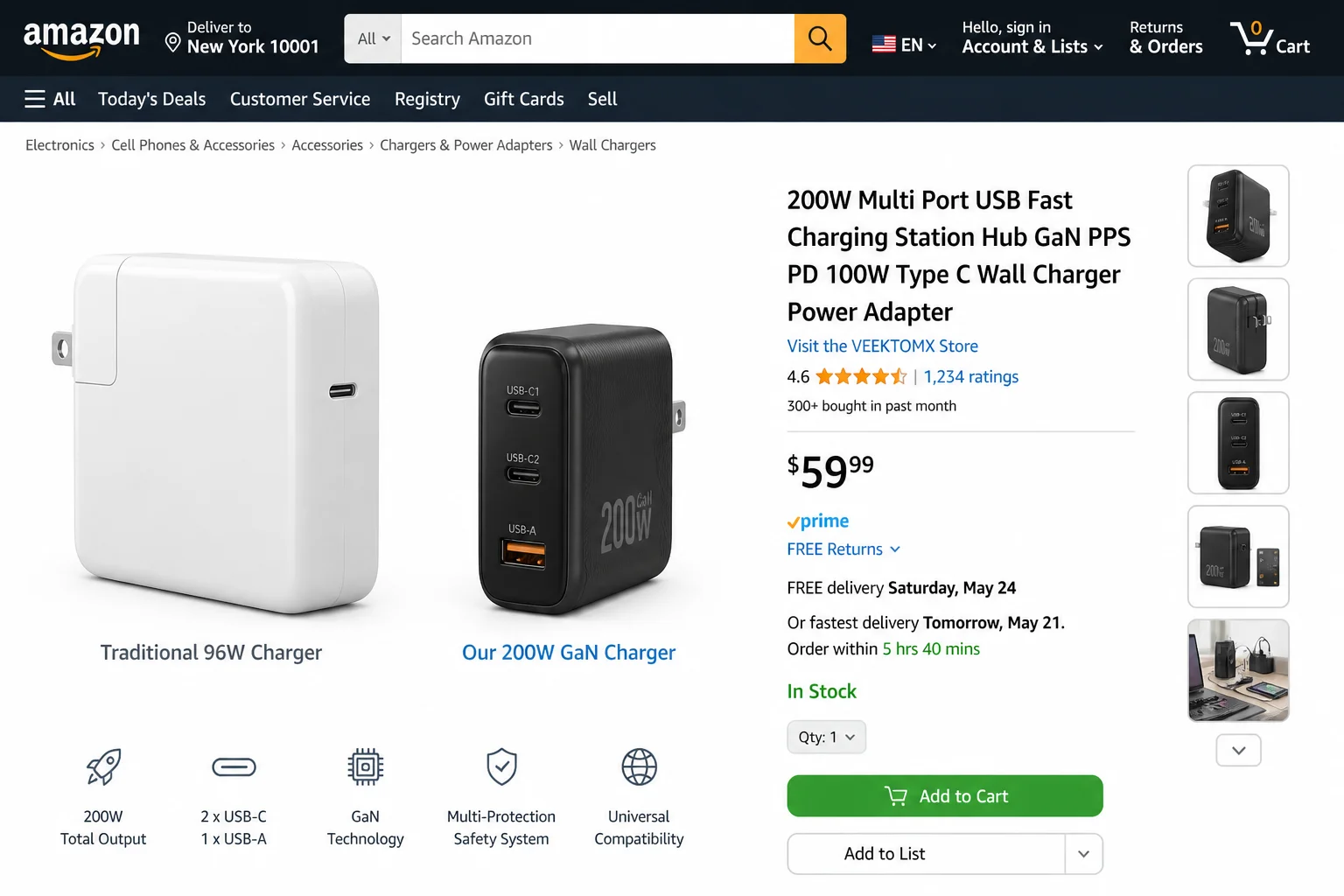Expand the Qty: 1 quantity selector
This screenshot has width=1344, height=896.
pos(827,737)
